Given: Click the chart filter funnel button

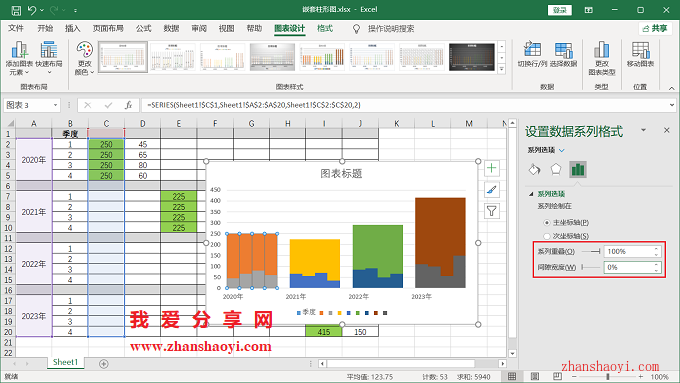Looking at the screenshot, I should (x=491, y=211).
